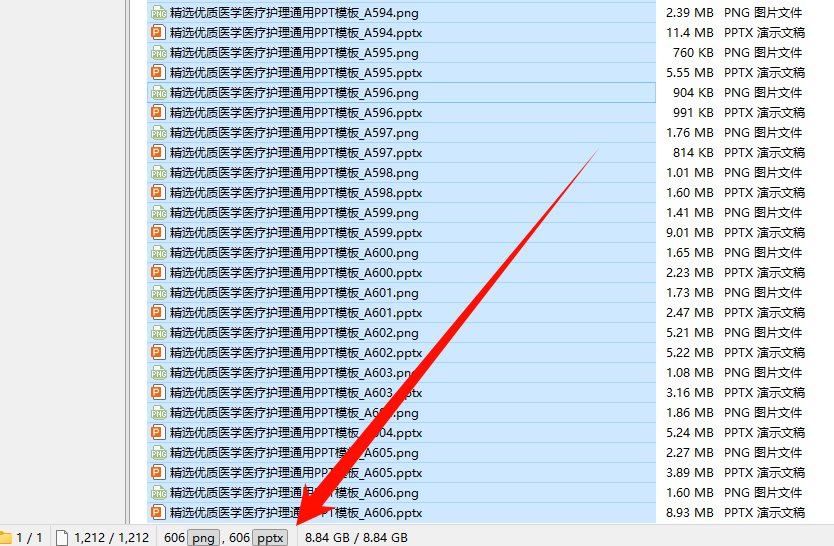Click PNG icon of A605.png file
This screenshot has height=546, width=834.
(159, 453)
